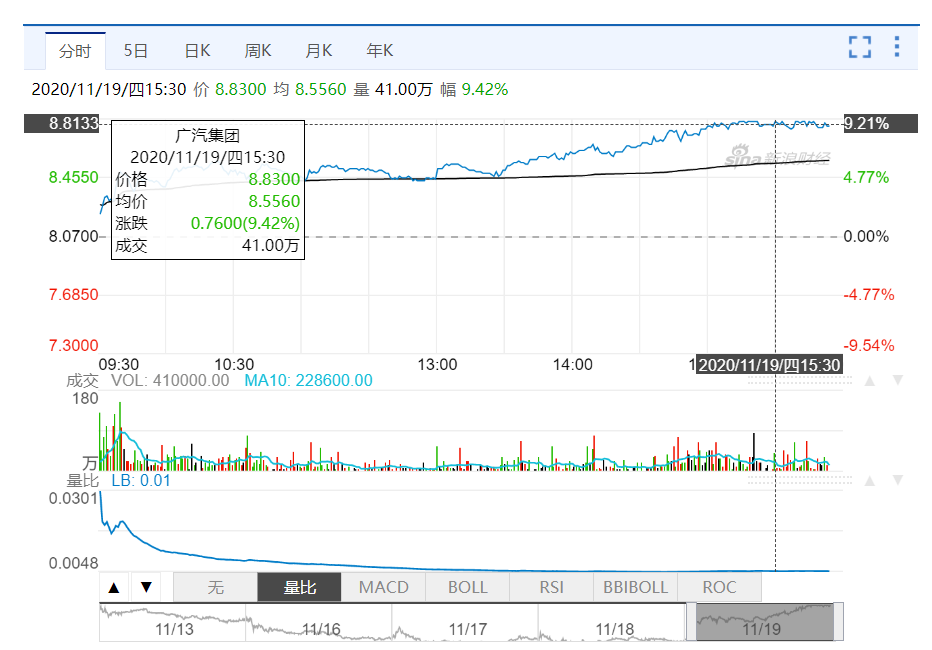Click the 7.6850 price axis label
Image resolution: width=932 pixels, height=650 pixels.
pyautogui.click(x=73, y=295)
